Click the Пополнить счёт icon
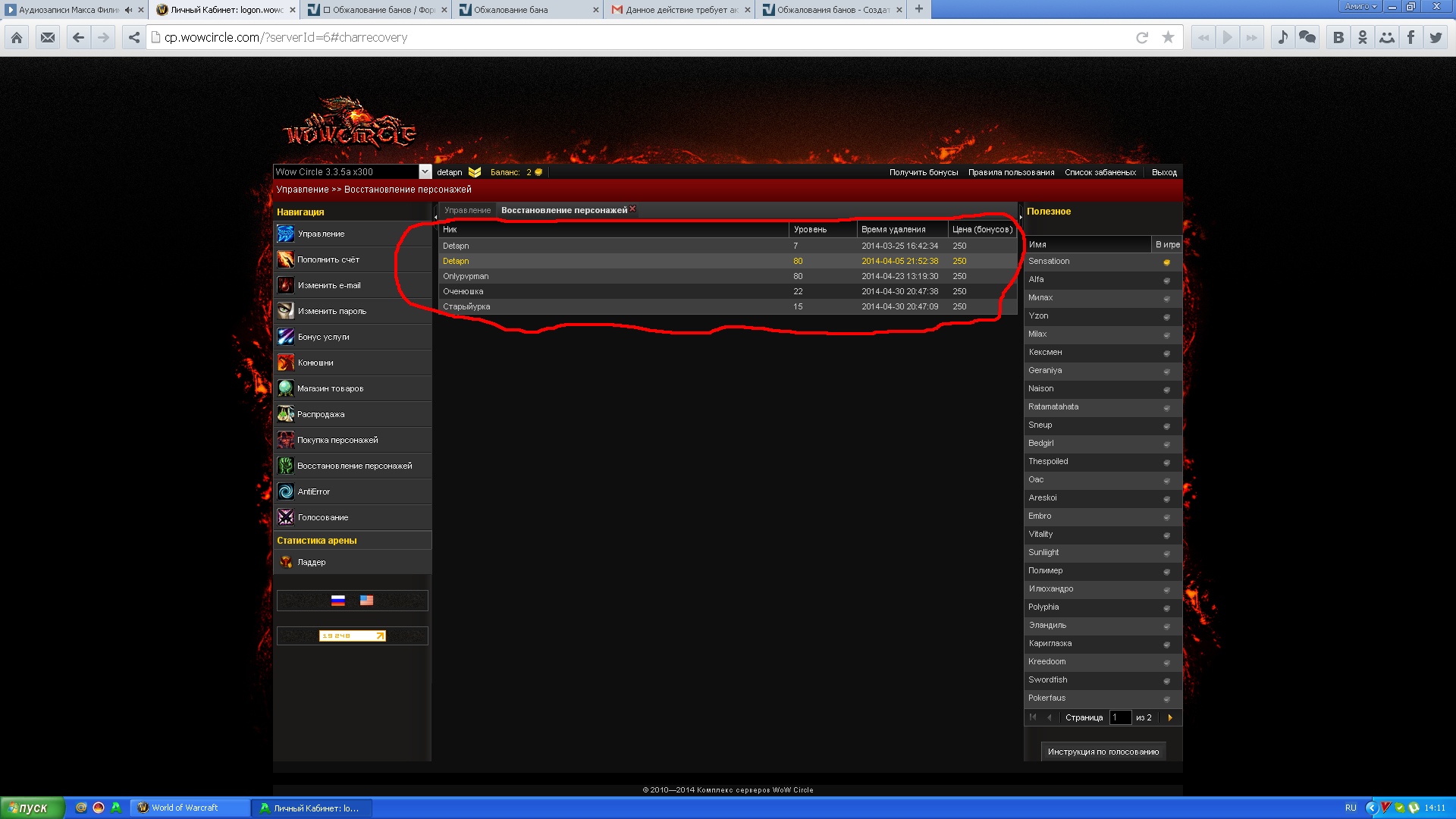 pyautogui.click(x=285, y=259)
